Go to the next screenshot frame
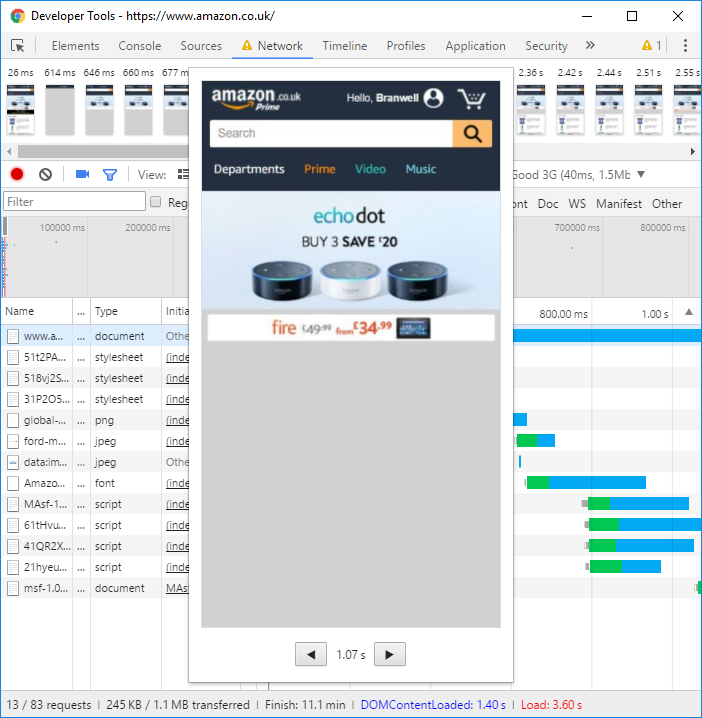702x718 pixels. point(390,654)
